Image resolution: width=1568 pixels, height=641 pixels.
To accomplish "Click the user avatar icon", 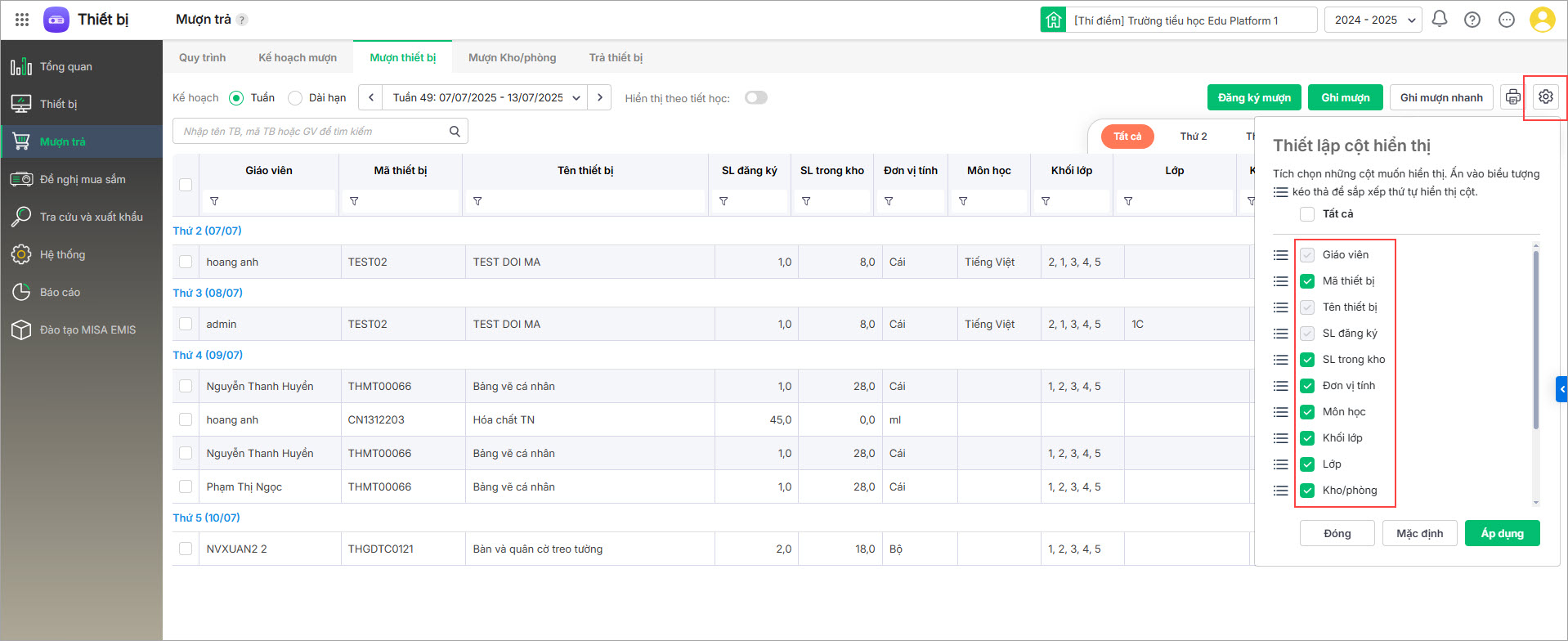I will pyautogui.click(x=1542, y=20).
